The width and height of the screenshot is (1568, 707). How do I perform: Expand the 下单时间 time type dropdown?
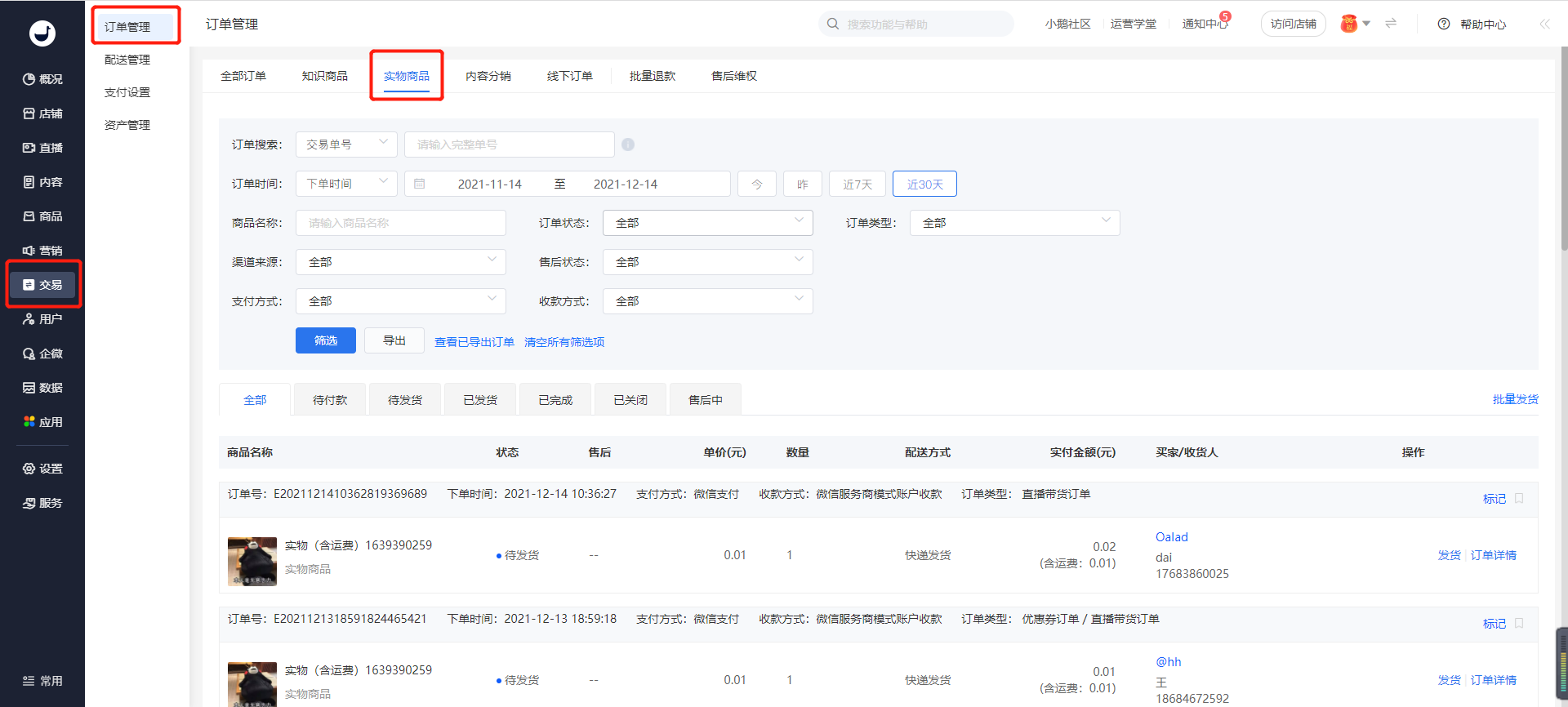coord(346,184)
